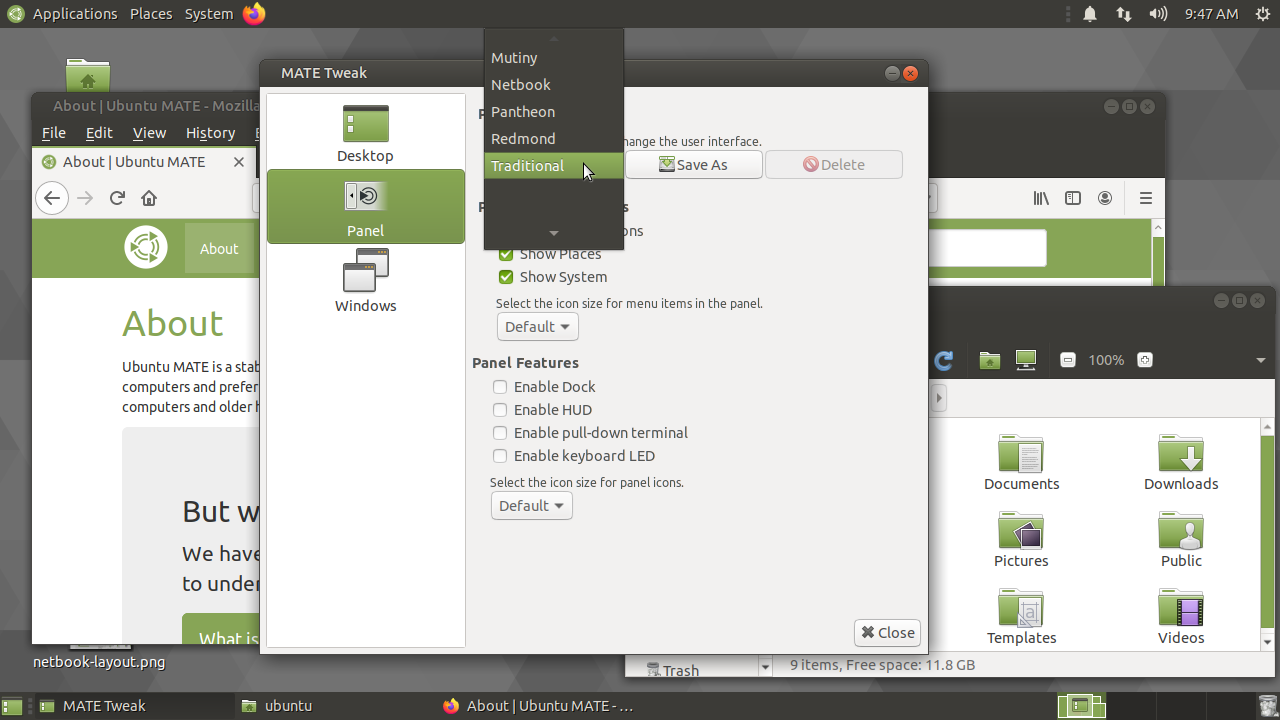Zoom in in file manager
1280x720 pixels.
[1145, 360]
